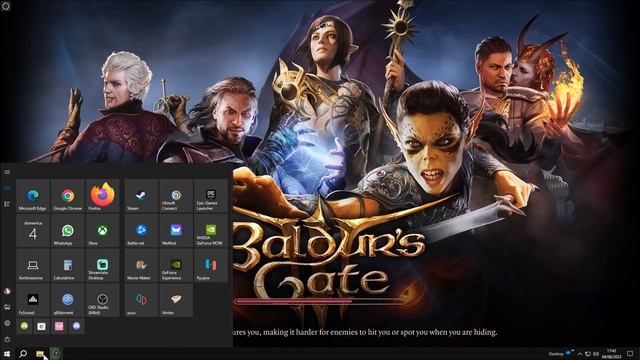Open the Archiviazione tile
Viewport: 640px width, 360px height.
[x=33, y=265]
